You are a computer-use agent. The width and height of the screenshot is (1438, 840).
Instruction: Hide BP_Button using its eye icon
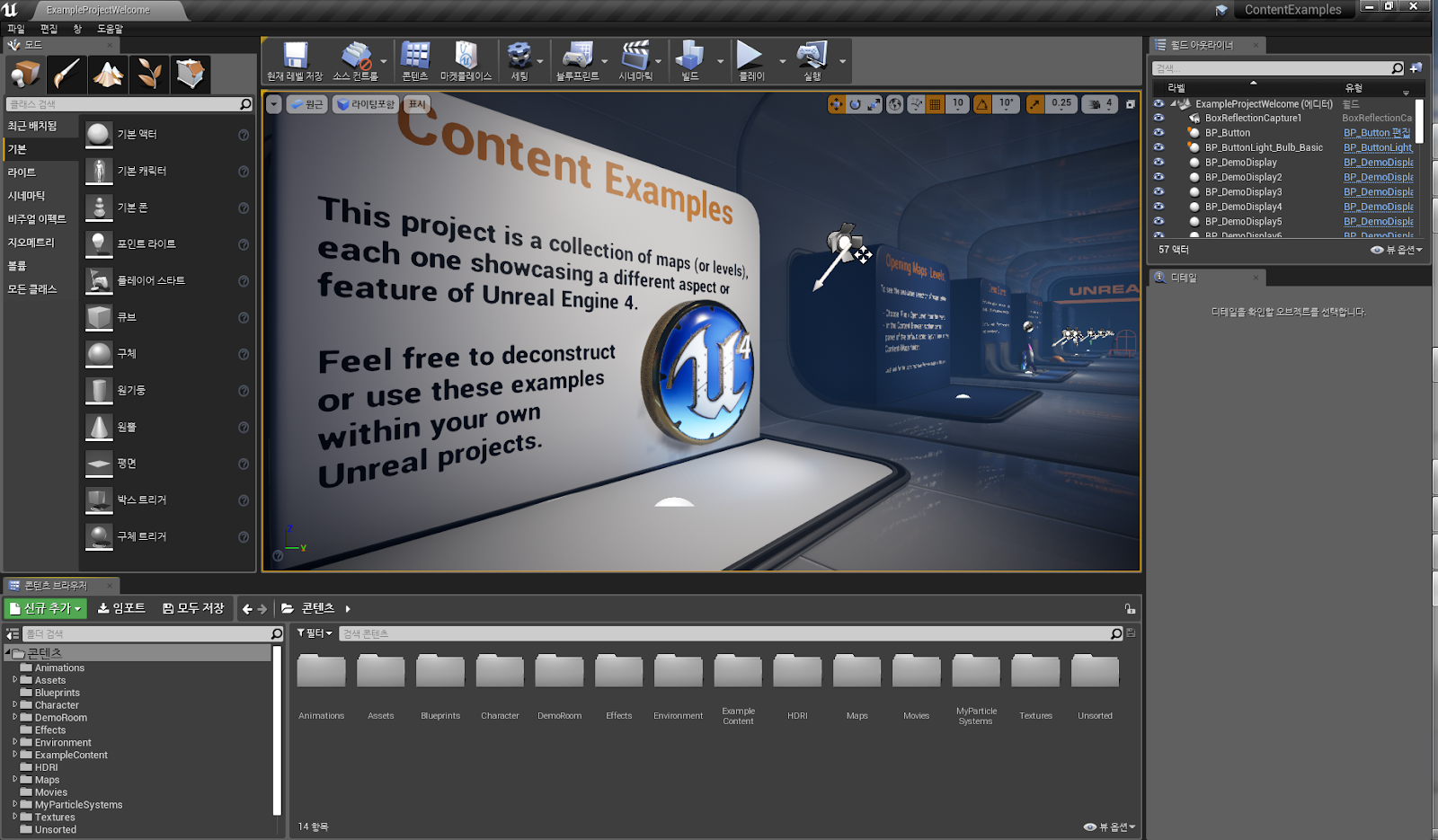pyautogui.click(x=1158, y=132)
